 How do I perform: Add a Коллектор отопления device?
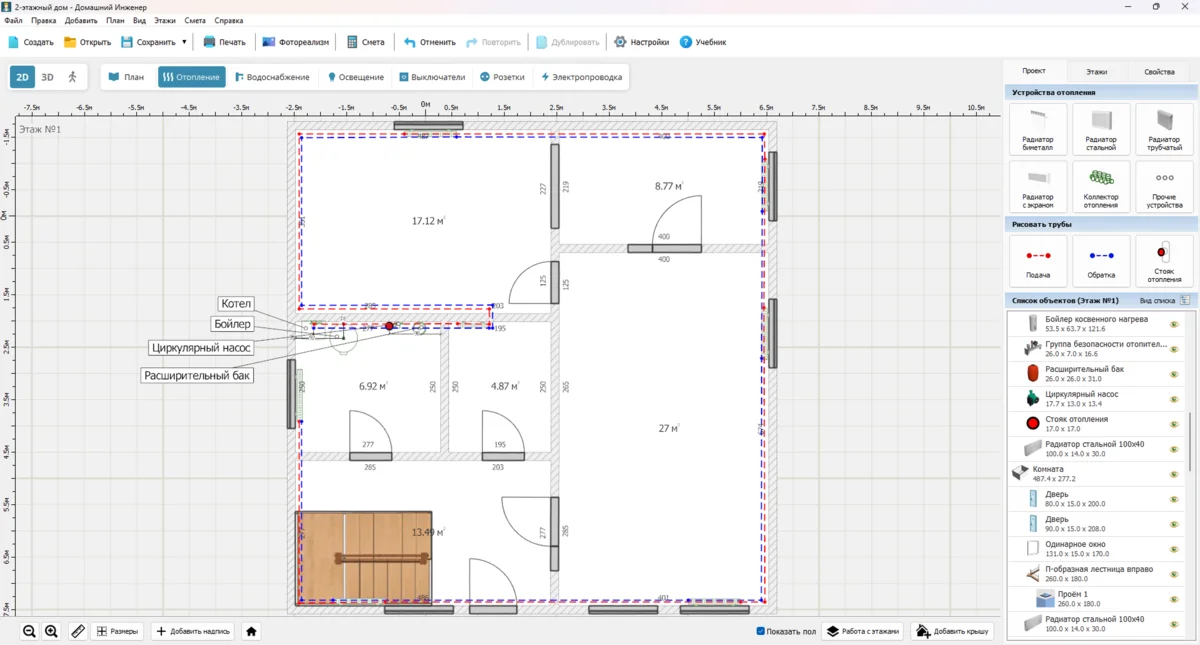1100,187
